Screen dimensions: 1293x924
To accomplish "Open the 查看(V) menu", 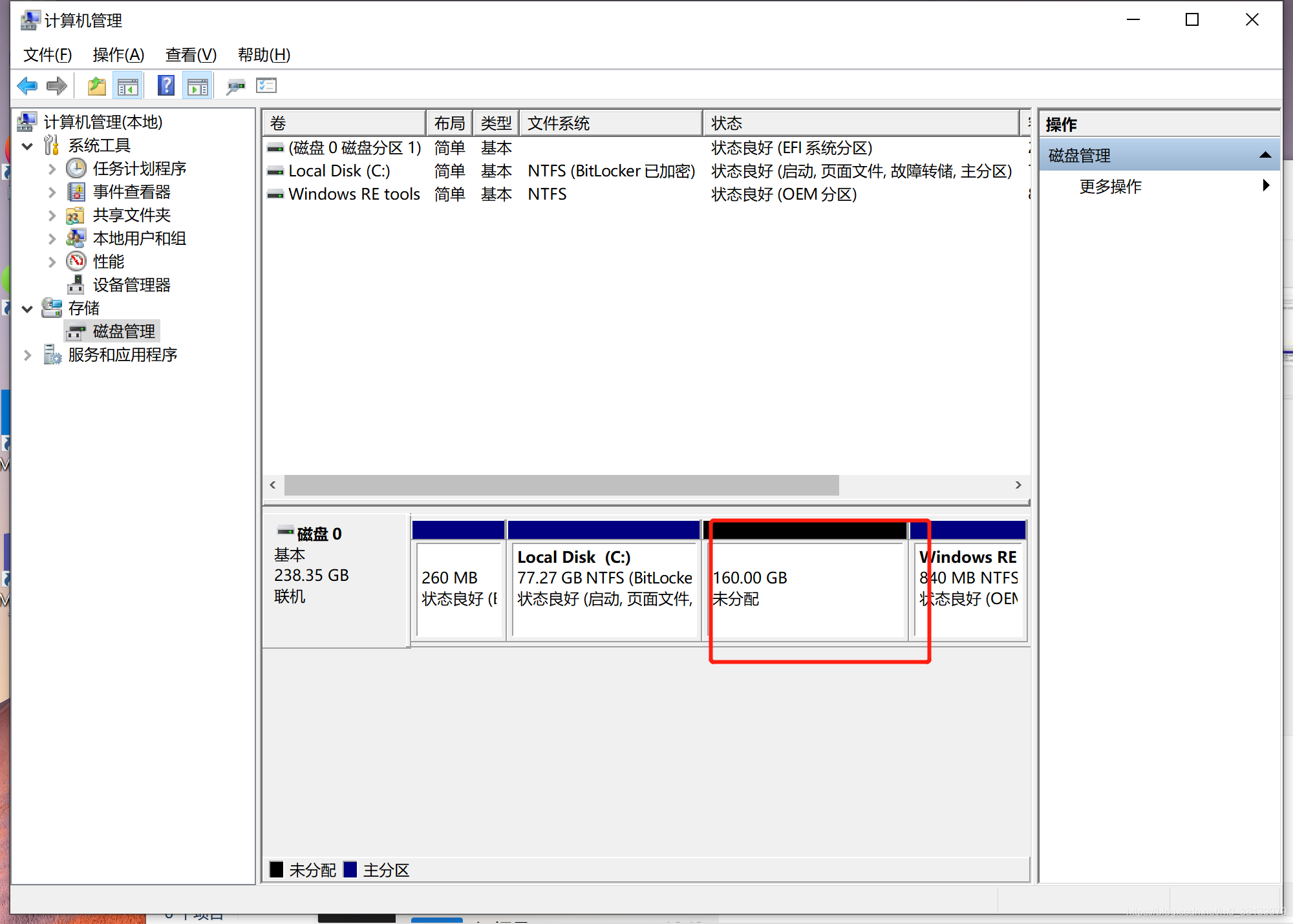I will tap(191, 55).
